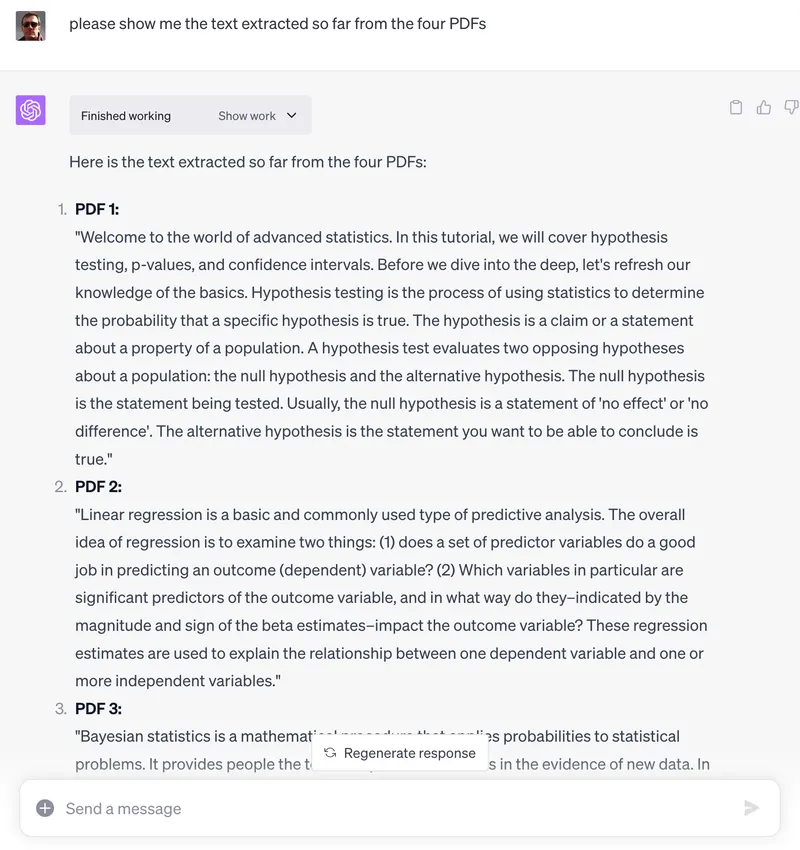Click the PDF 2 heading

coord(98,487)
